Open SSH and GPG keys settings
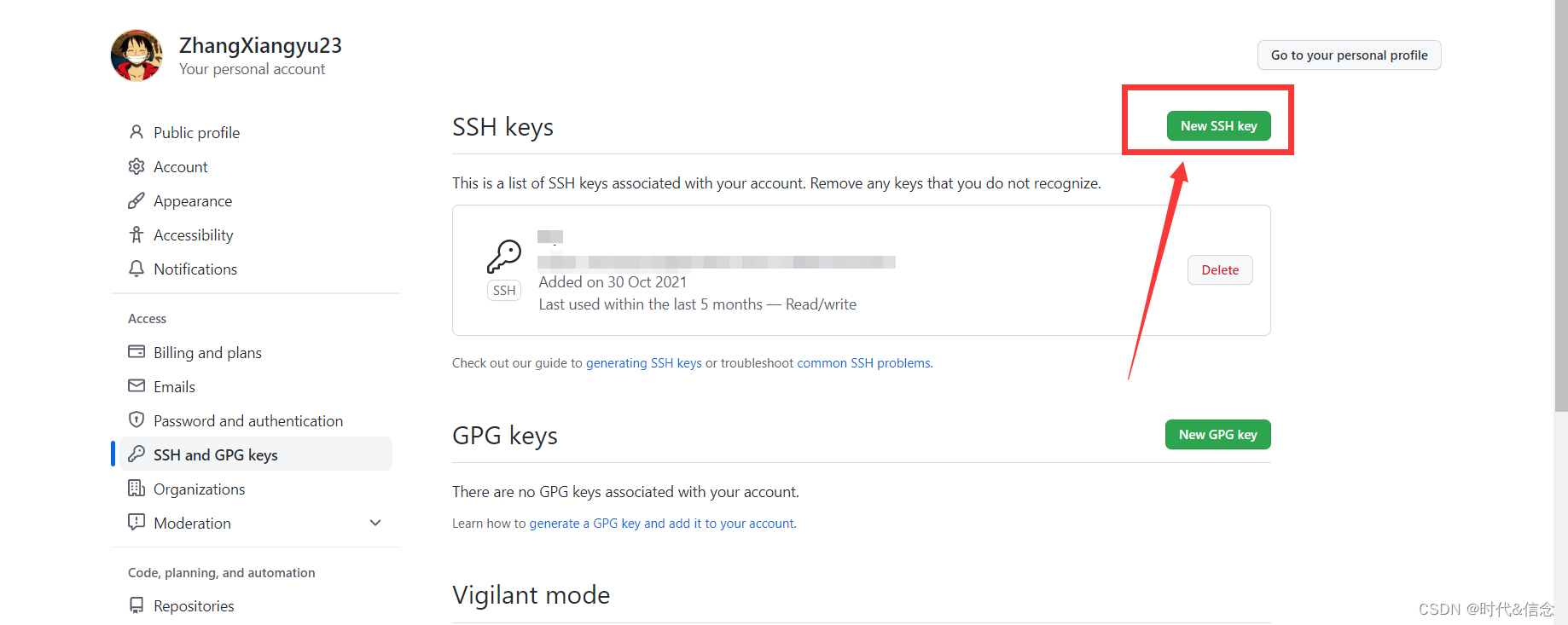1568x625 pixels. pyautogui.click(x=215, y=454)
